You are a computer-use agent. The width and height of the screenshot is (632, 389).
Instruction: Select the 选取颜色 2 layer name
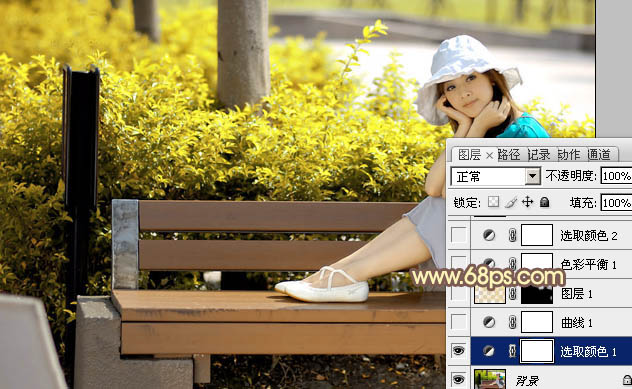coord(589,235)
